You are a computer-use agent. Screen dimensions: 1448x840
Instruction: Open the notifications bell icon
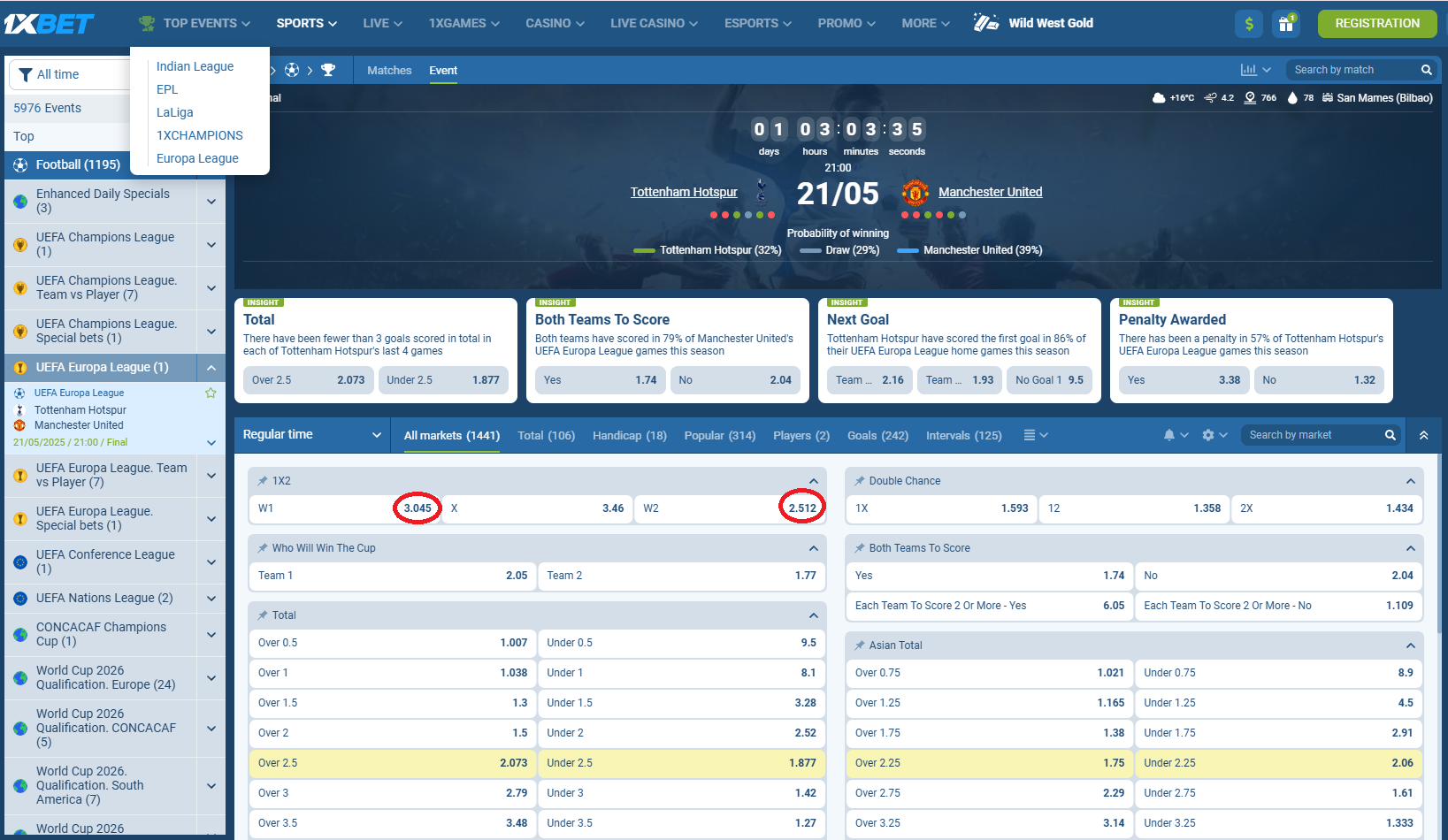pos(1169,435)
